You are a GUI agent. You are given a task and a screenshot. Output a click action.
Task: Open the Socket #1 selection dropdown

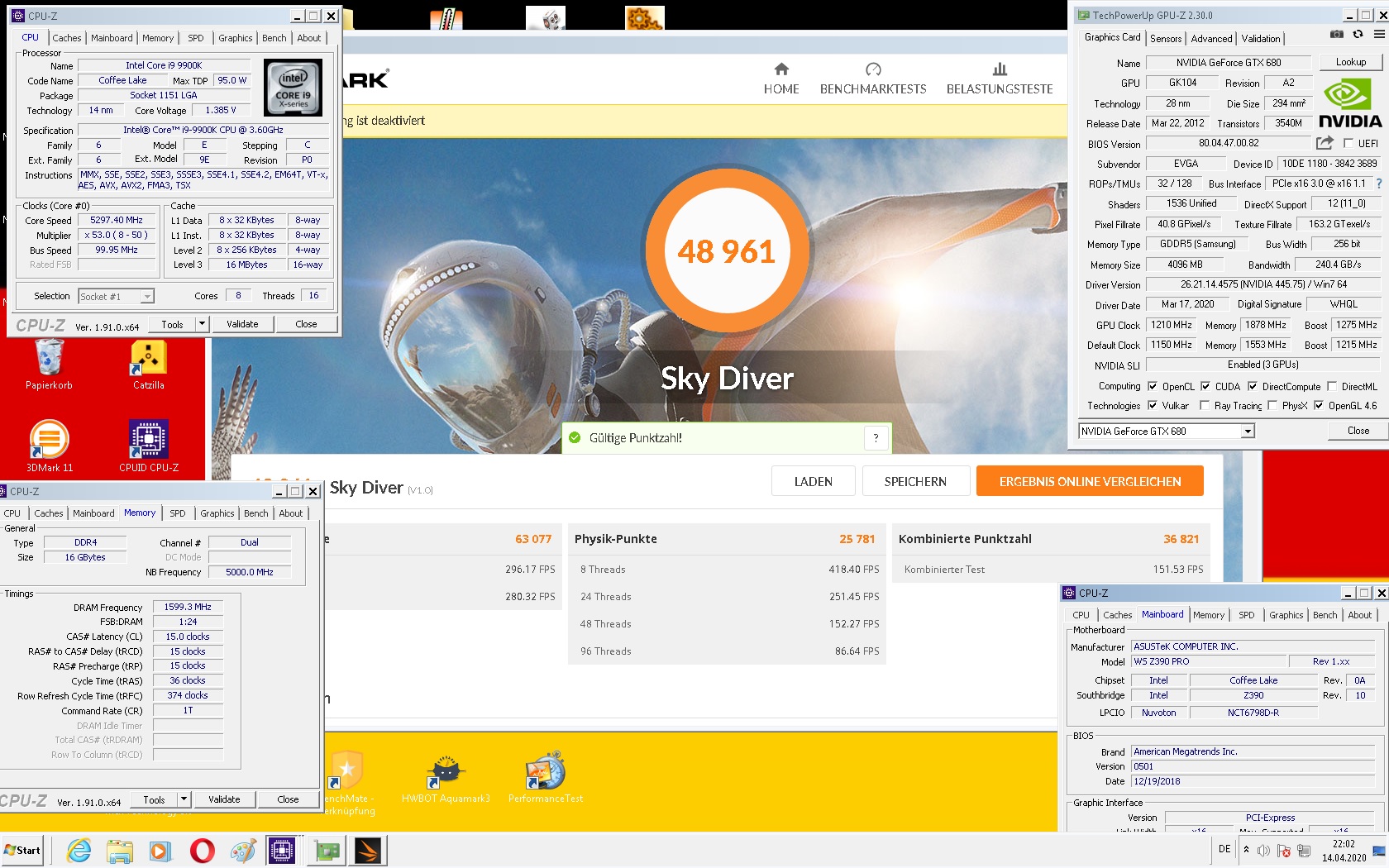point(116,296)
